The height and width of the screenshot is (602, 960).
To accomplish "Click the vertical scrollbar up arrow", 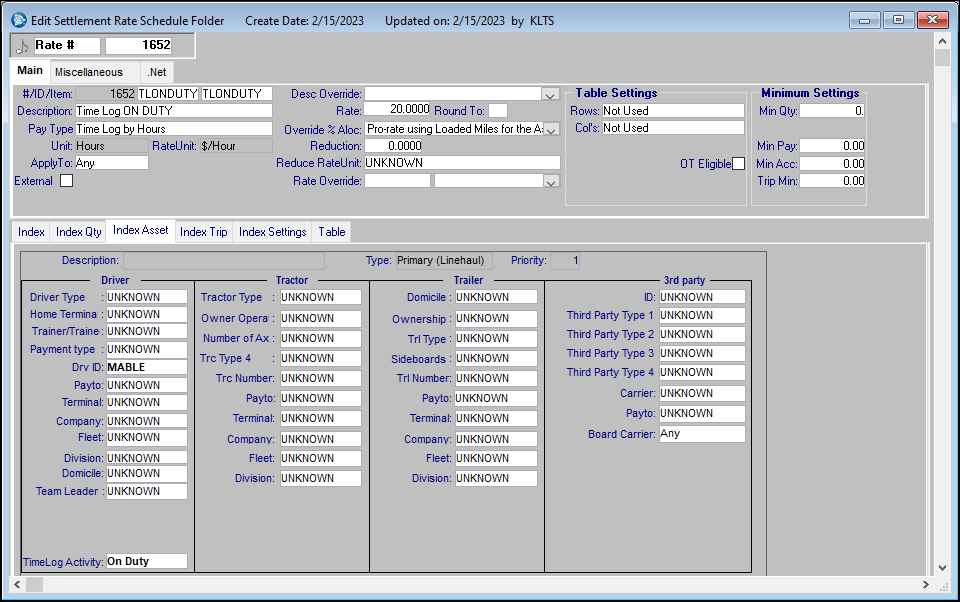I will click(x=942, y=41).
